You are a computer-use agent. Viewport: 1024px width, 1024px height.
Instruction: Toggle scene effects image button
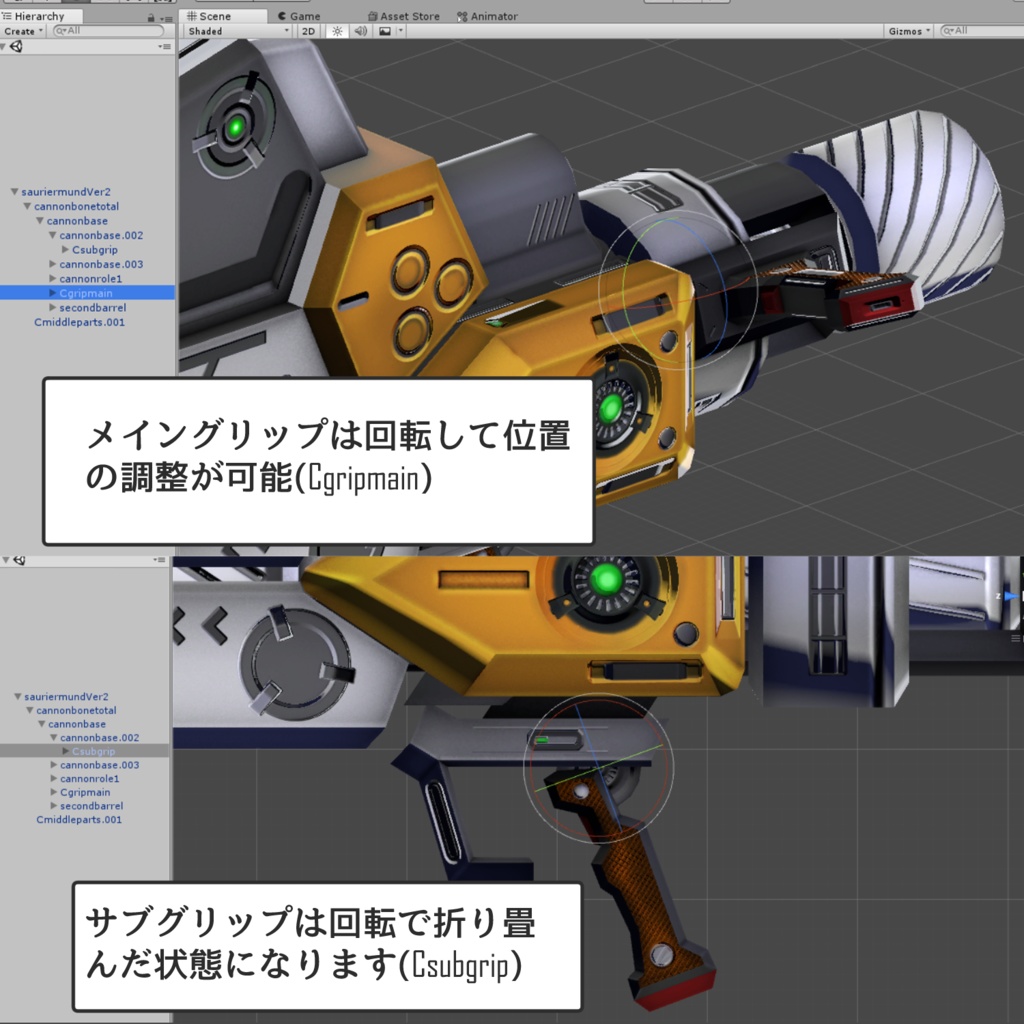pyautogui.click(x=385, y=31)
